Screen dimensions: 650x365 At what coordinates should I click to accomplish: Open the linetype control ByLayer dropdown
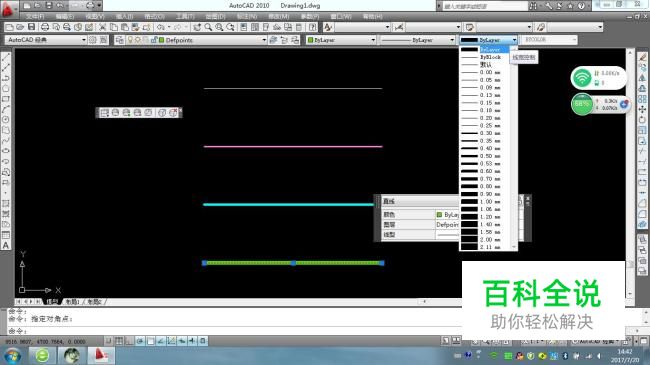[452, 40]
